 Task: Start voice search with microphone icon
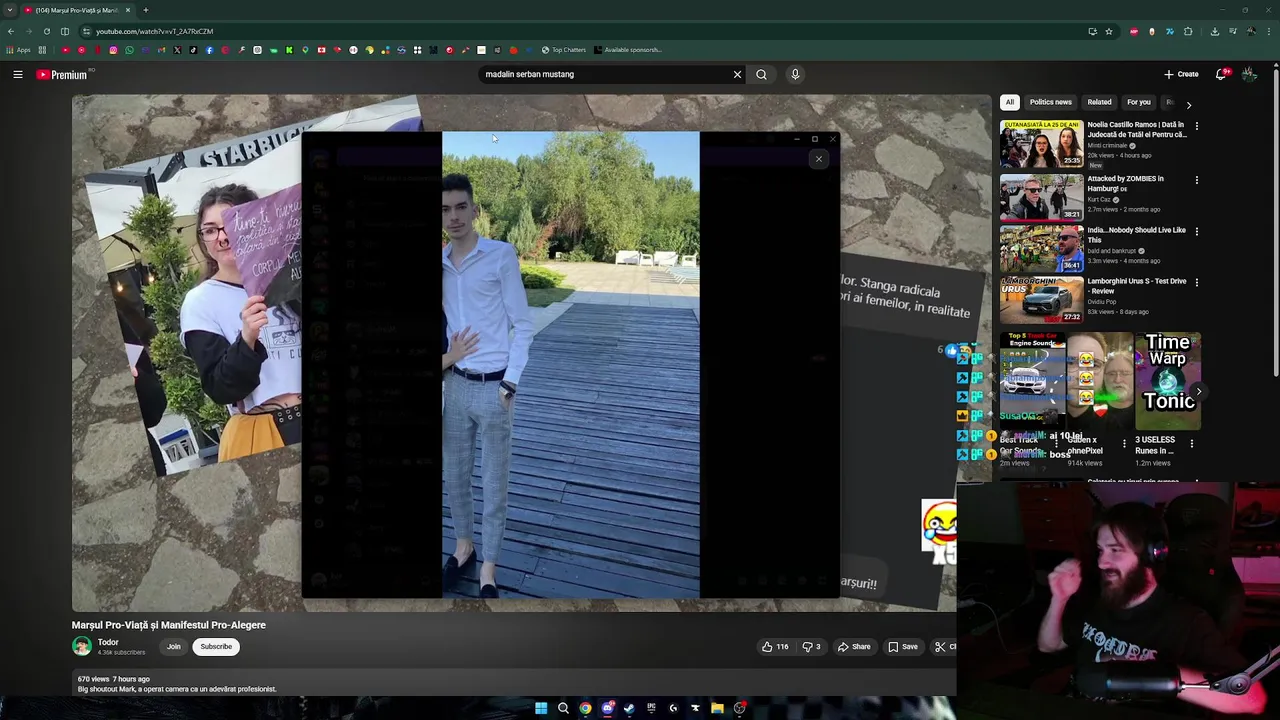pyautogui.click(x=795, y=74)
